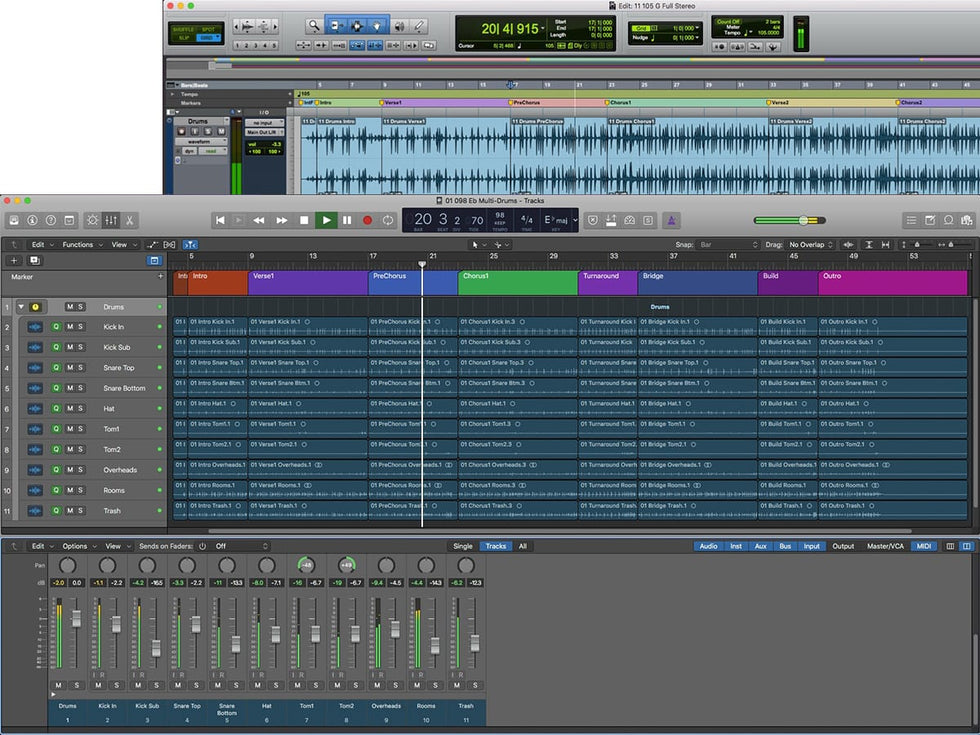Viewport: 980px width, 735px height.
Task: Toggle Cycle mode in the transport bar
Action: point(388,220)
